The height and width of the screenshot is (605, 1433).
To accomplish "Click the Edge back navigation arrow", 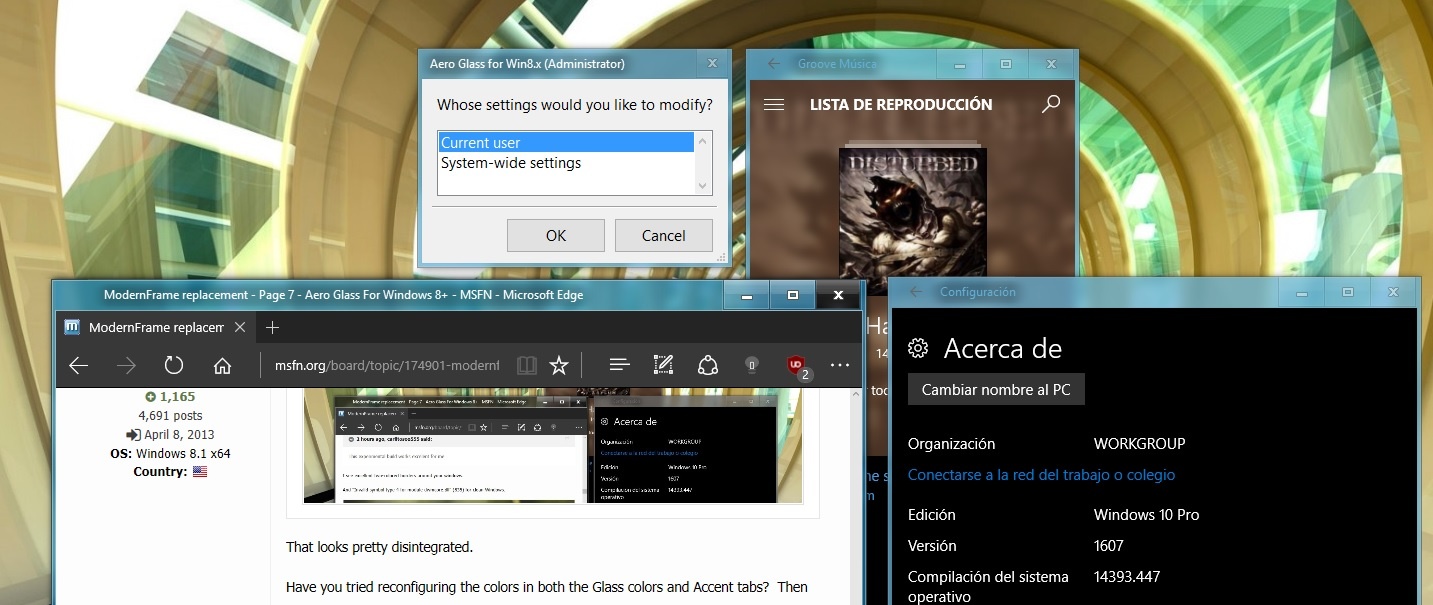I will coord(79,366).
